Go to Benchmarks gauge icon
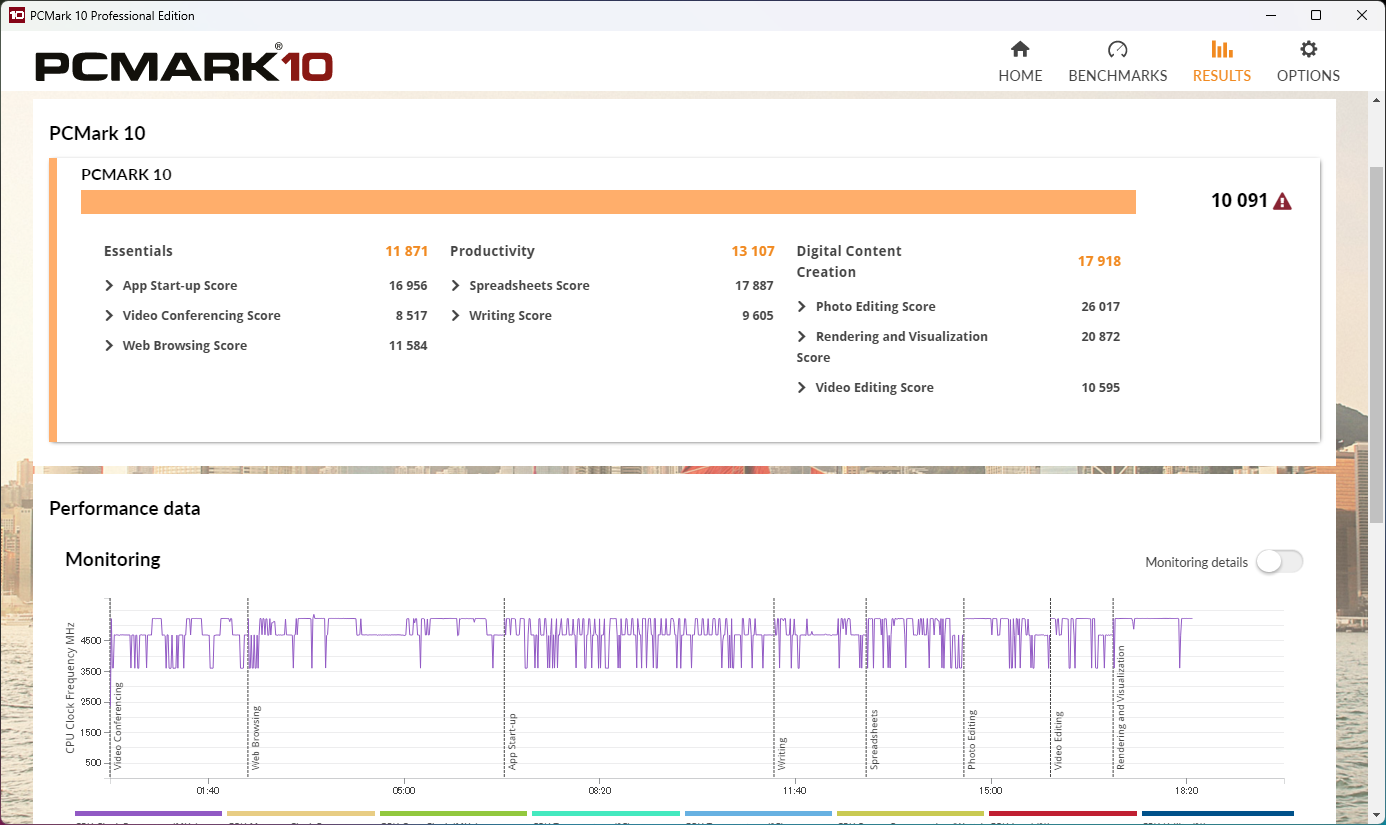Screen dimensions: 1386x825 tap(1117, 50)
